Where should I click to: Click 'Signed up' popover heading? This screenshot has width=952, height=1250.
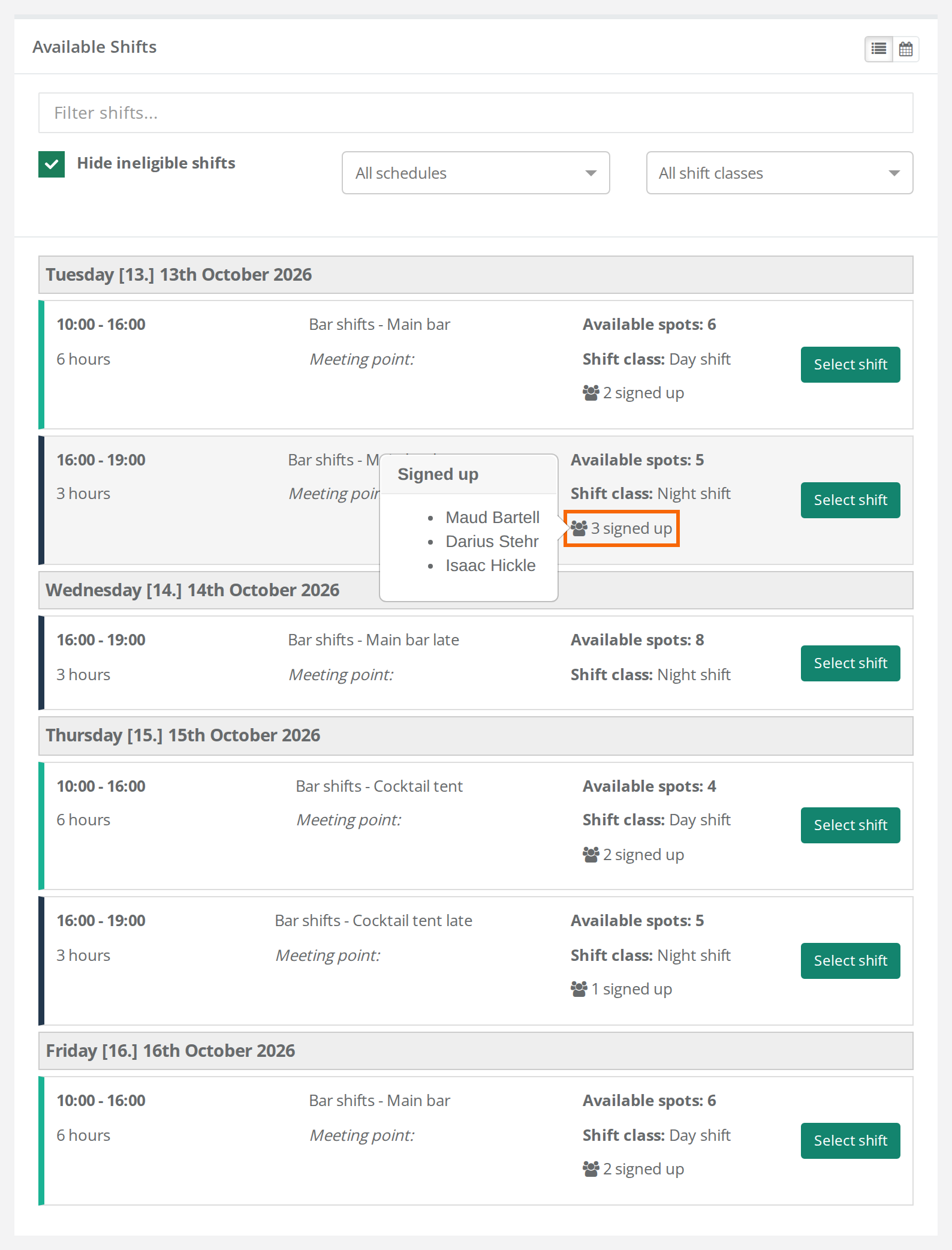pos(438,474)
